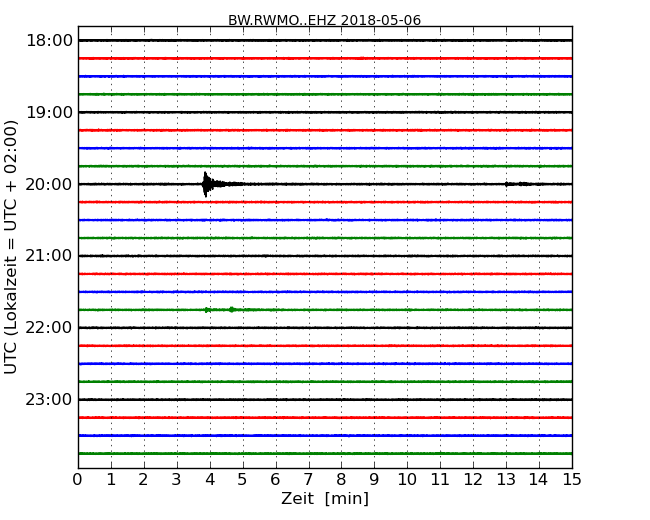Image resolution: width=650 pixels, height=520 pixels.
Task: Click the Zeit [min] x-axis label
Action: pos(325,498)
